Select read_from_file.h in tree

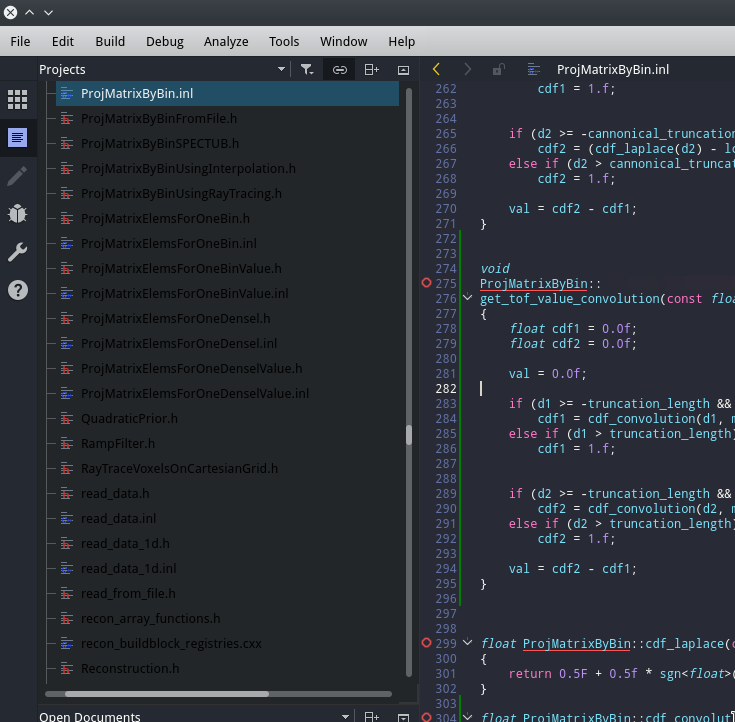click(x=128, y=594)
